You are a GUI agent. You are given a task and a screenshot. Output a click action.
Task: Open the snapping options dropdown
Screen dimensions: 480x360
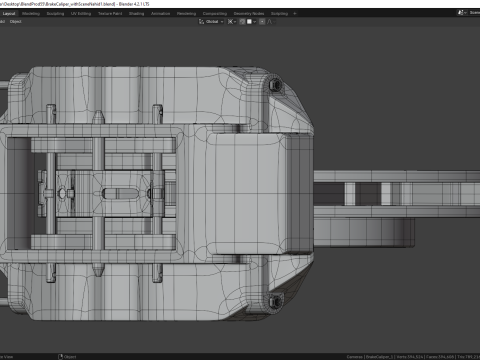tap(252, 22)
